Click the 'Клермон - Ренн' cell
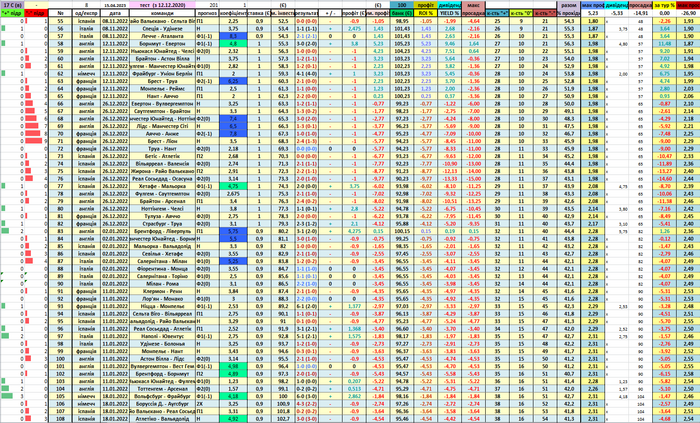 coord(162,291)
